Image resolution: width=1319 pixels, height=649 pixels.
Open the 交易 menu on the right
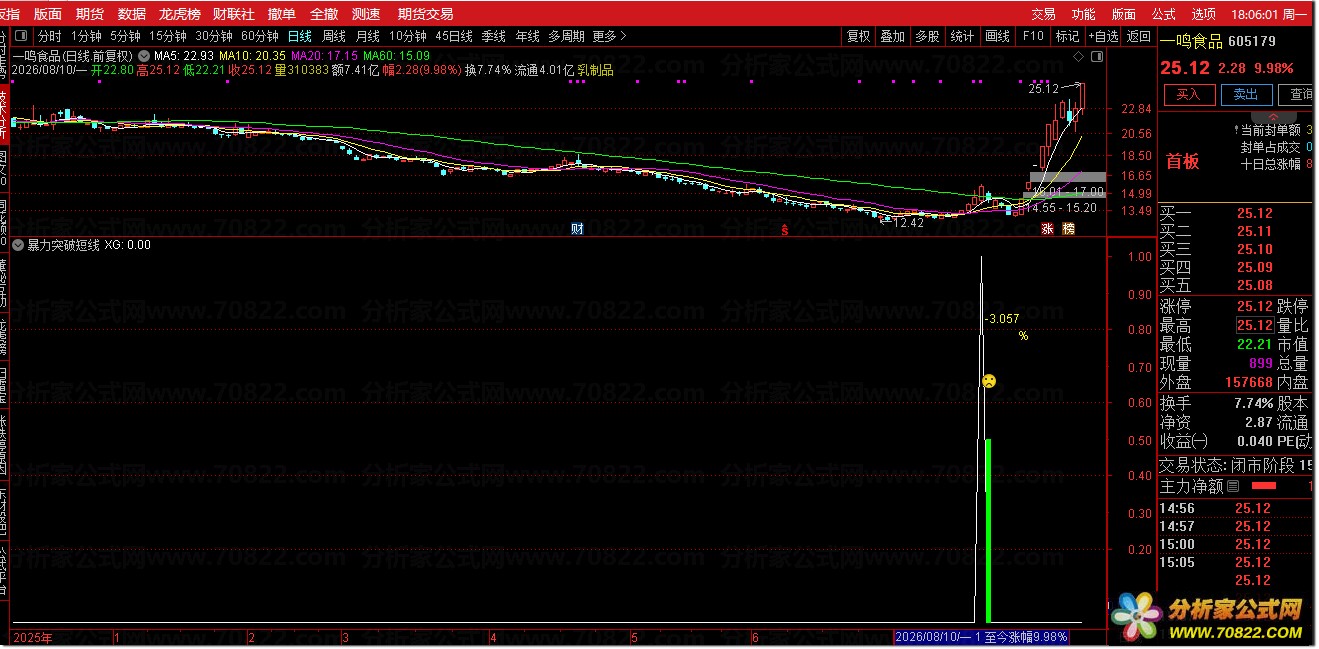coord(1043,14)
